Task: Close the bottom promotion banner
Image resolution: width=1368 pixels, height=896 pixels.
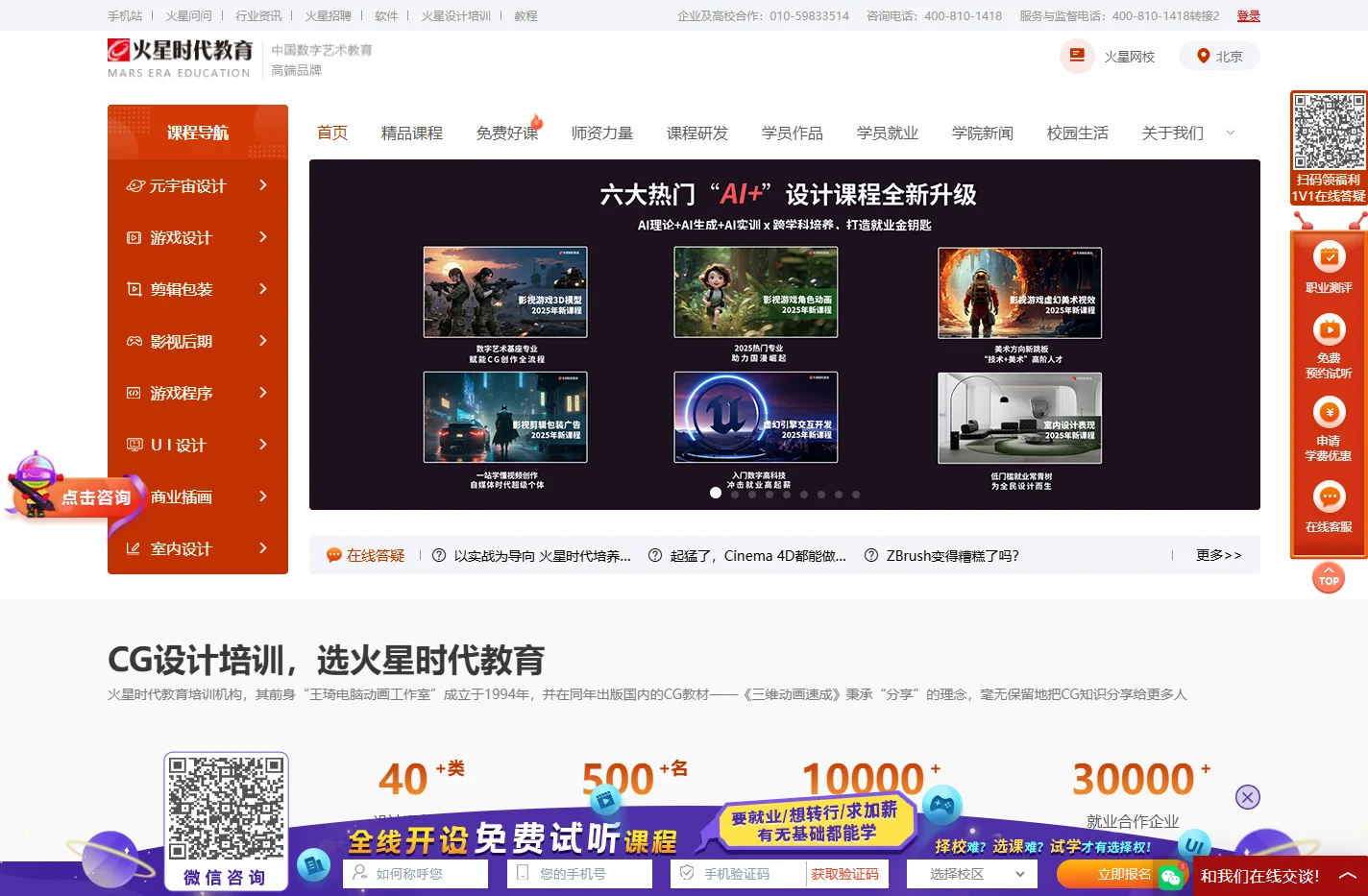Action: [x=1247, y=797]
